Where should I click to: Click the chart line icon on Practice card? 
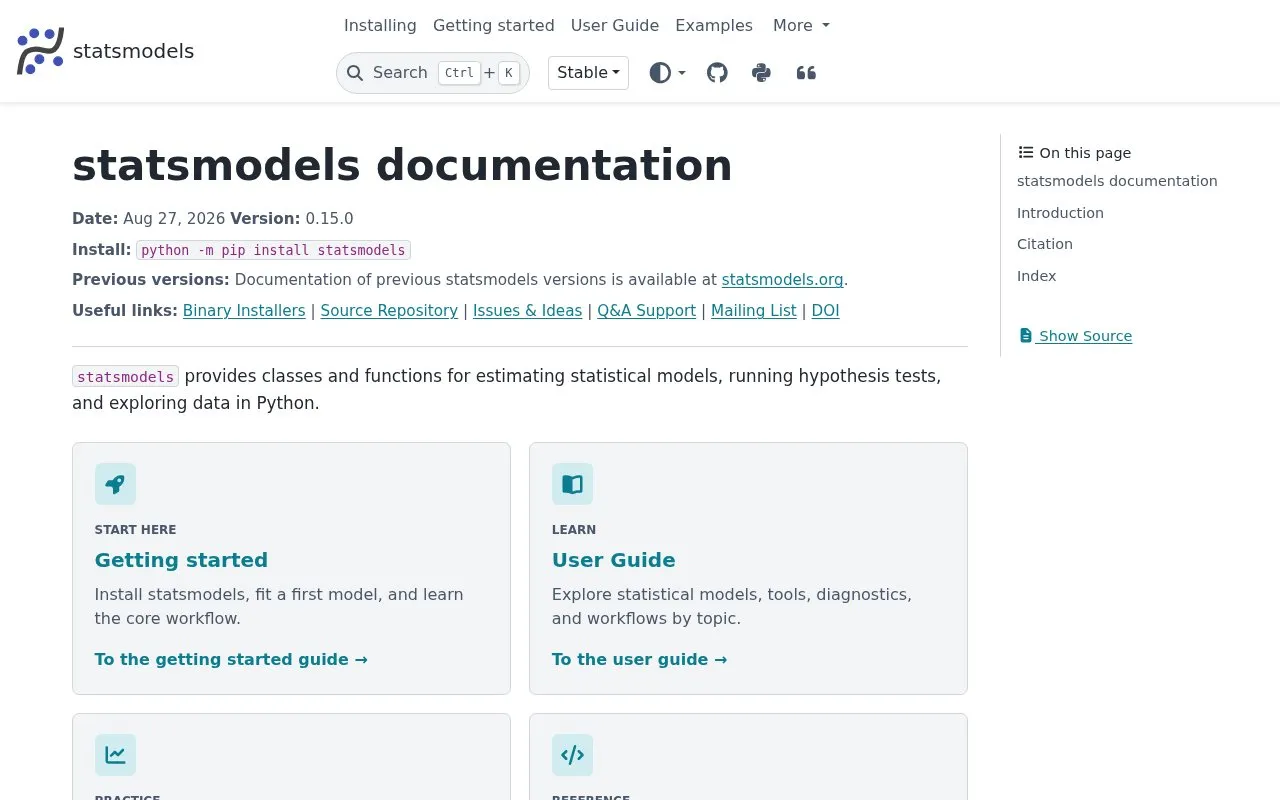115,755
